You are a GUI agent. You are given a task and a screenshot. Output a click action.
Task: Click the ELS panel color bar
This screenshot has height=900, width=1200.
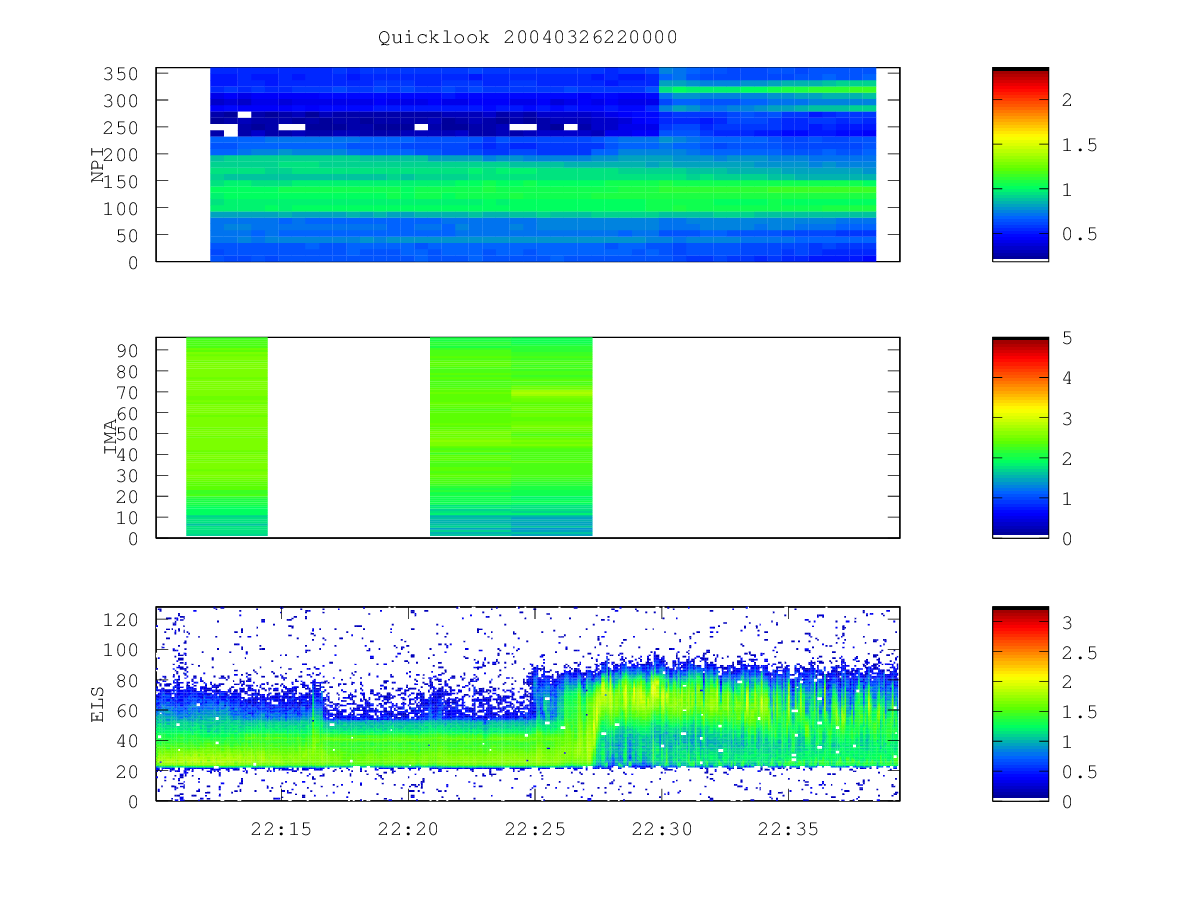click(1020, 703)
